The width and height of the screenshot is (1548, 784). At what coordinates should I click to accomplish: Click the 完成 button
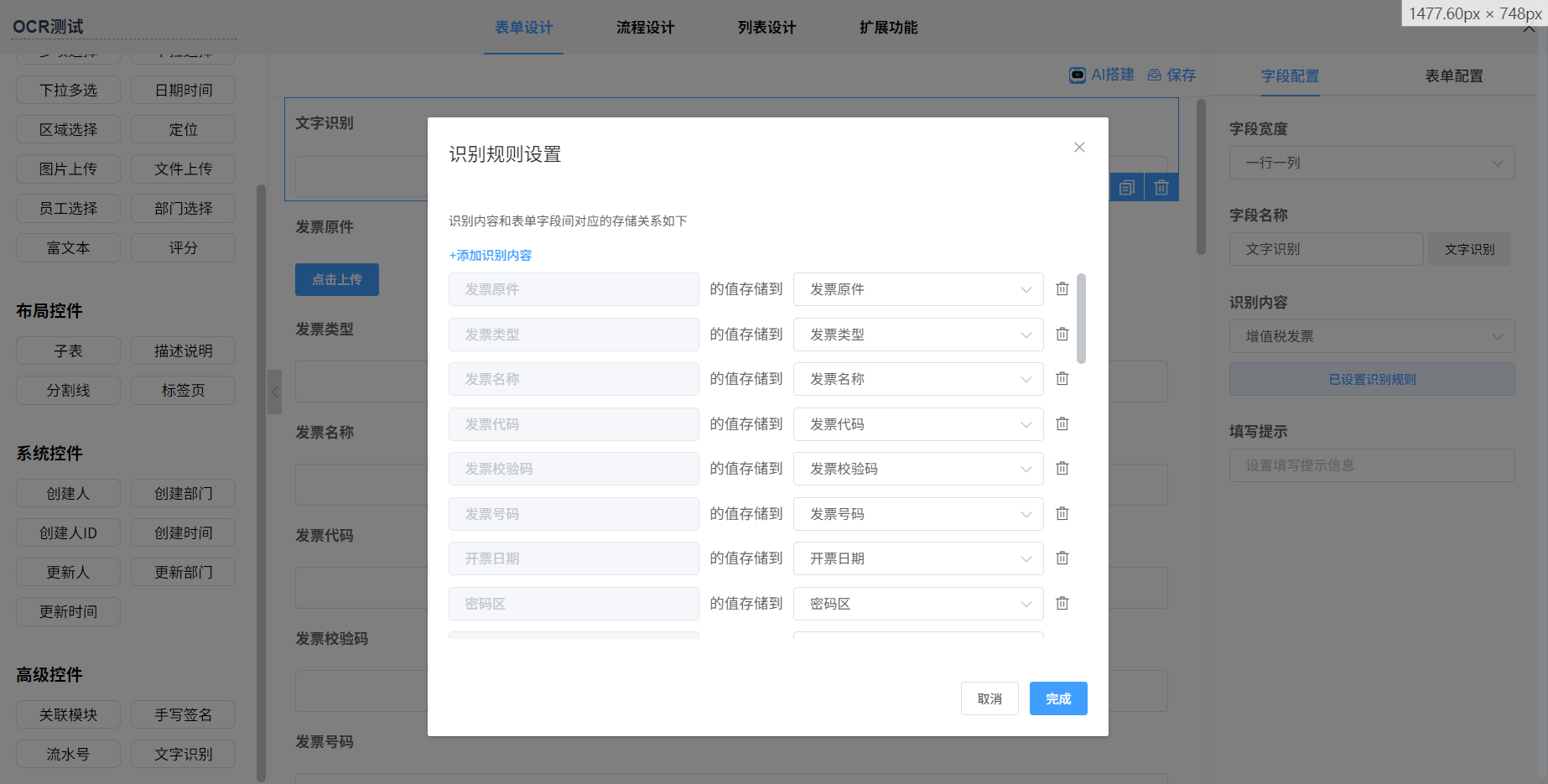click(1057, 698)
